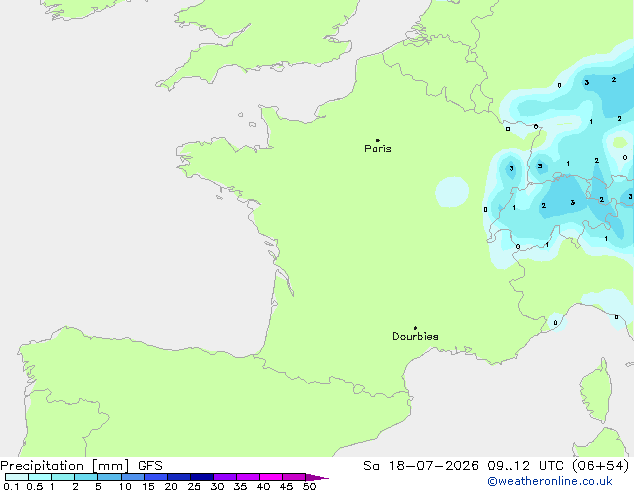Pick the 2–5 mm legend color swatch

pos(86,477)
